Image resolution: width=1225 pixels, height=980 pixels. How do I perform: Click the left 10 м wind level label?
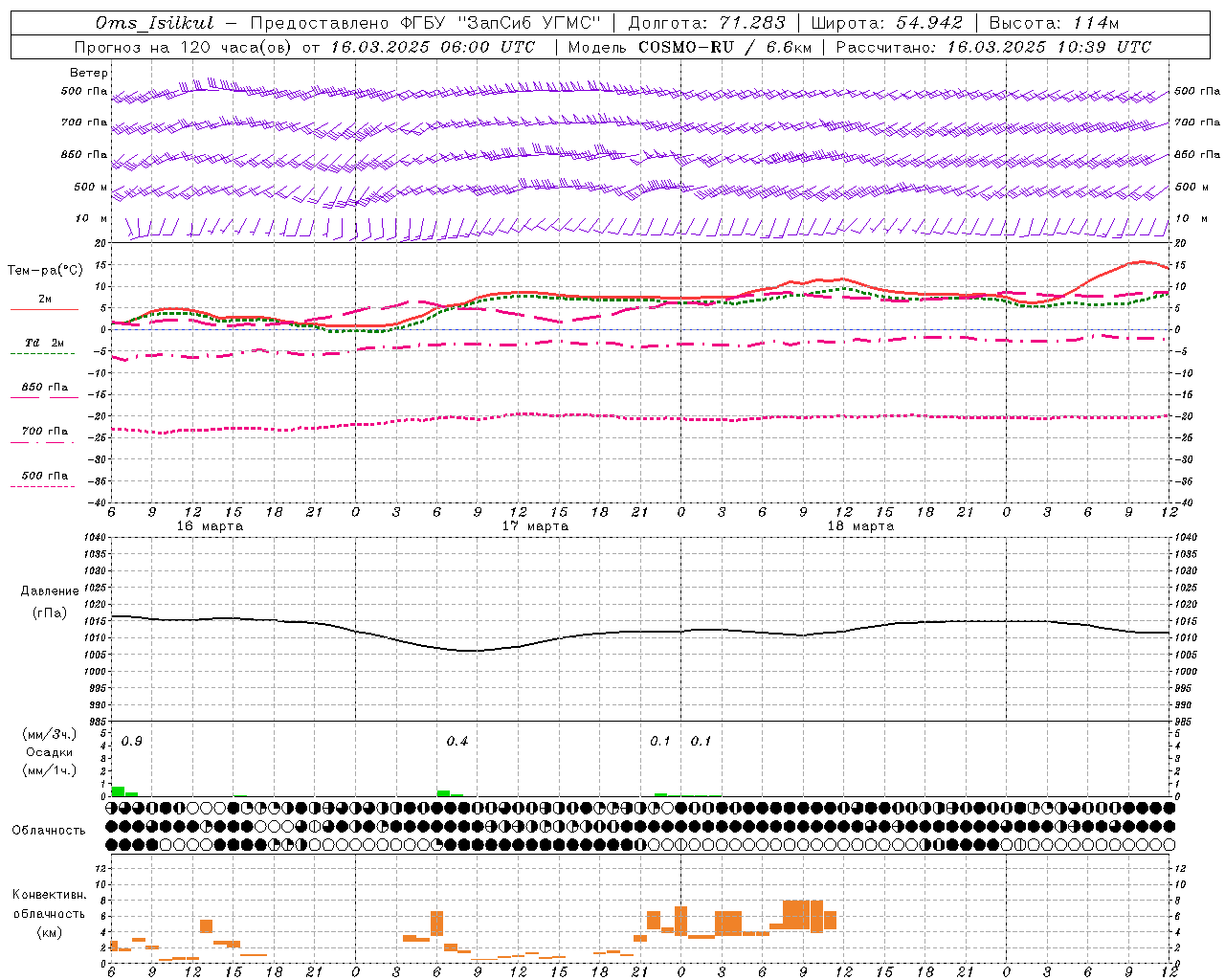pos(92,218)
